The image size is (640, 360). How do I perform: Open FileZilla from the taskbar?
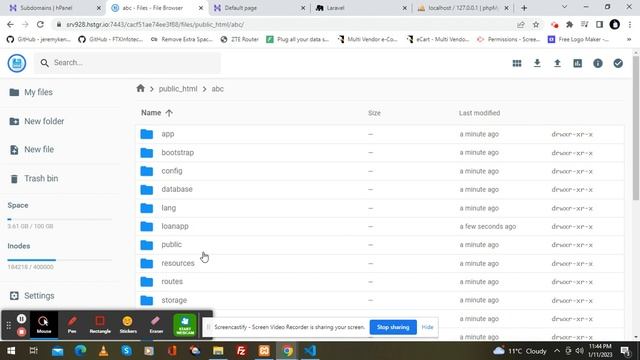coord(241,351)
